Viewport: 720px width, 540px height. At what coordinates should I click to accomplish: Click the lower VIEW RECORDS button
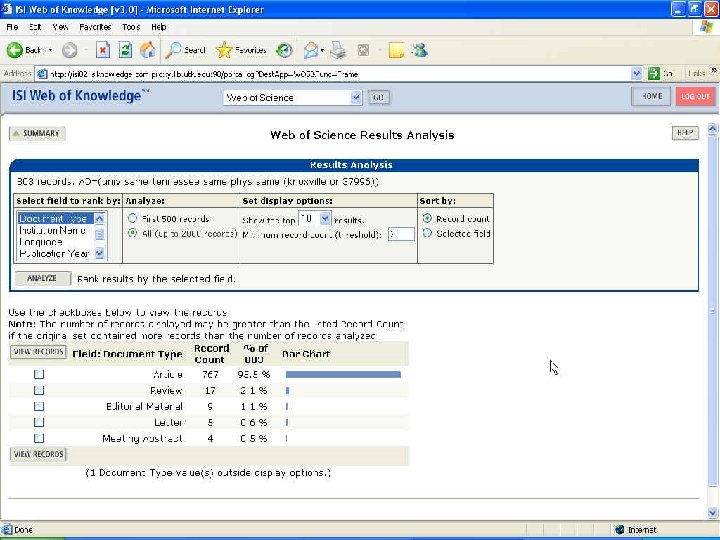tap(38, 454)
